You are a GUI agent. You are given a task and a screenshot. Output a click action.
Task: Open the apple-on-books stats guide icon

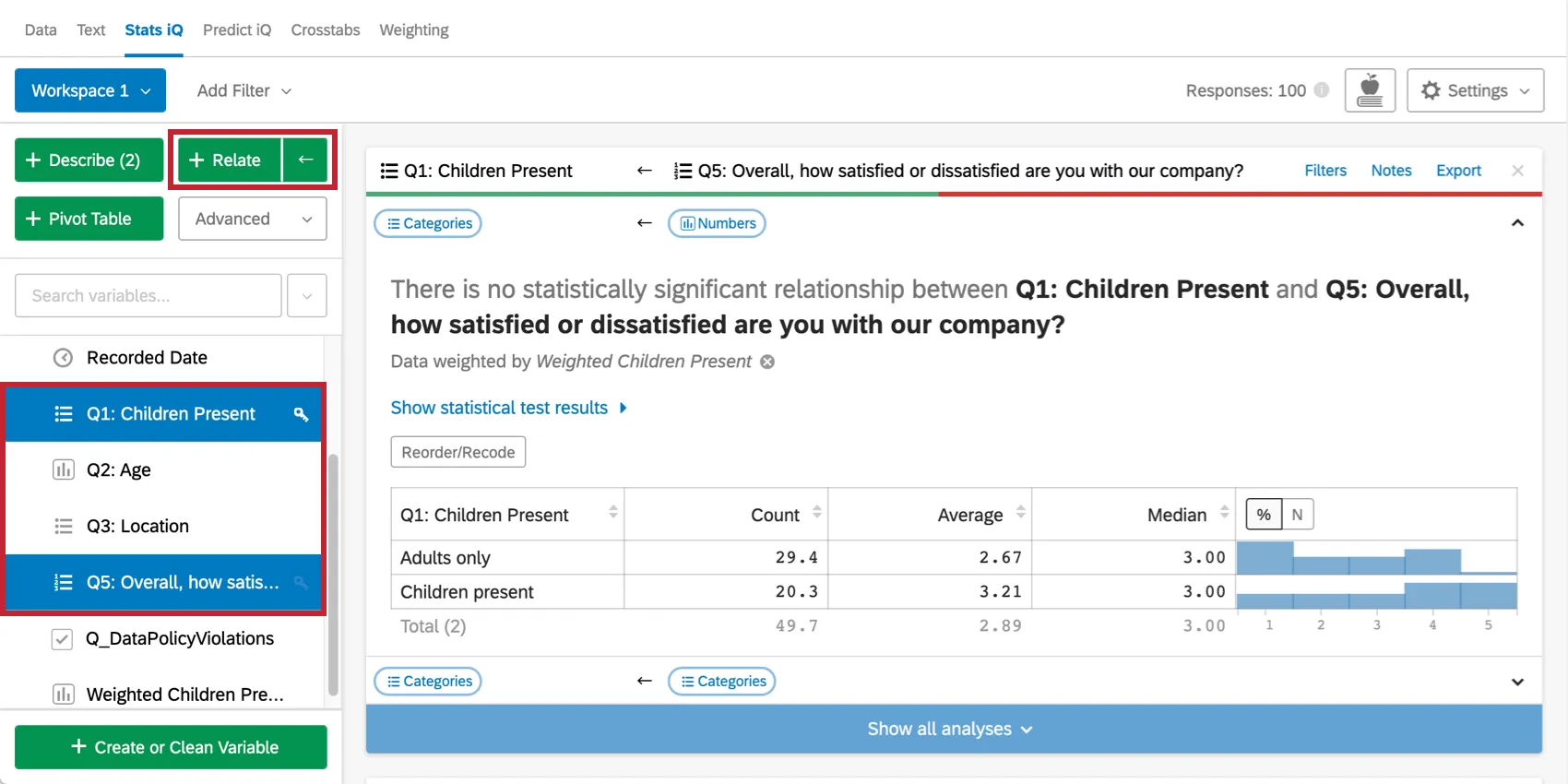1370,89
